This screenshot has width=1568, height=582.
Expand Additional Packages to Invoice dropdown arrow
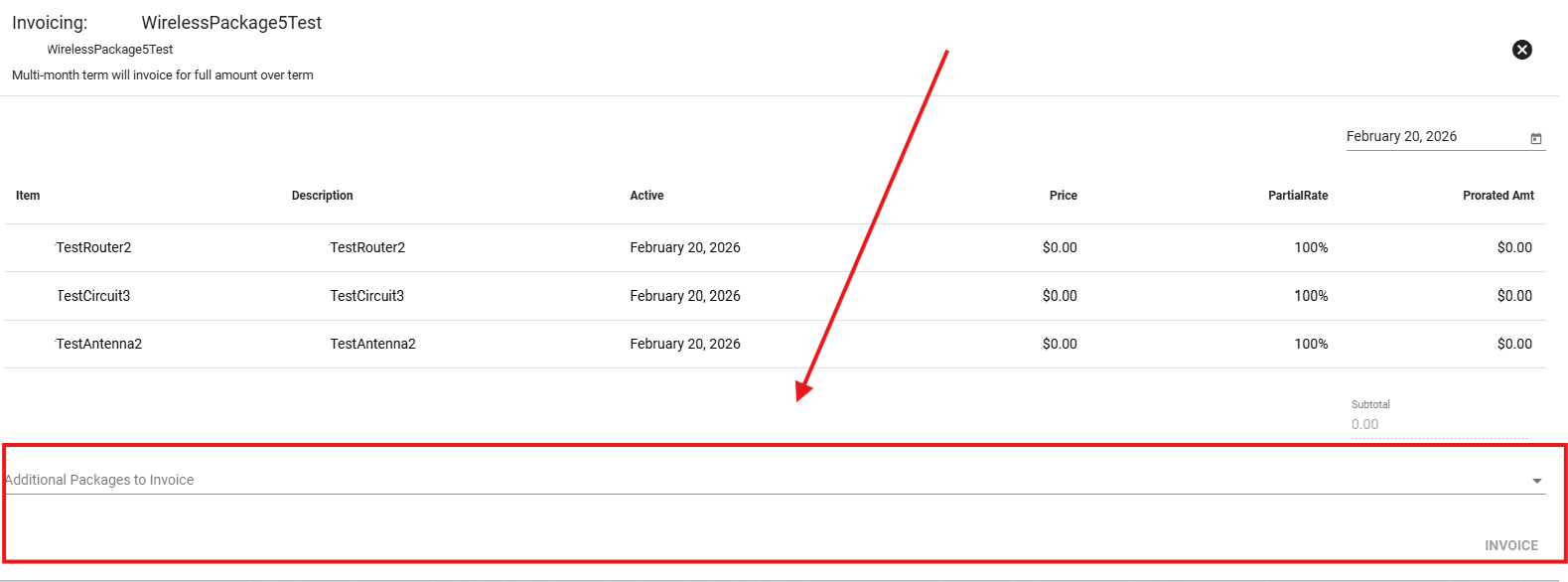pos(1536,481)
